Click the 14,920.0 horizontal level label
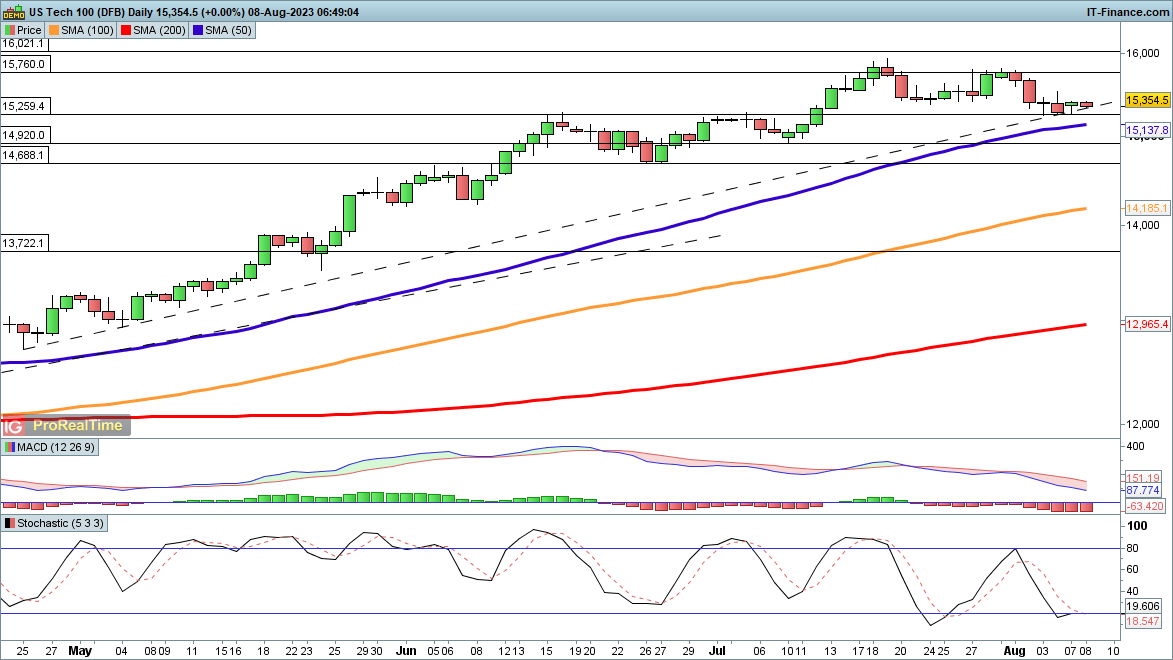 tap(25, 135)
